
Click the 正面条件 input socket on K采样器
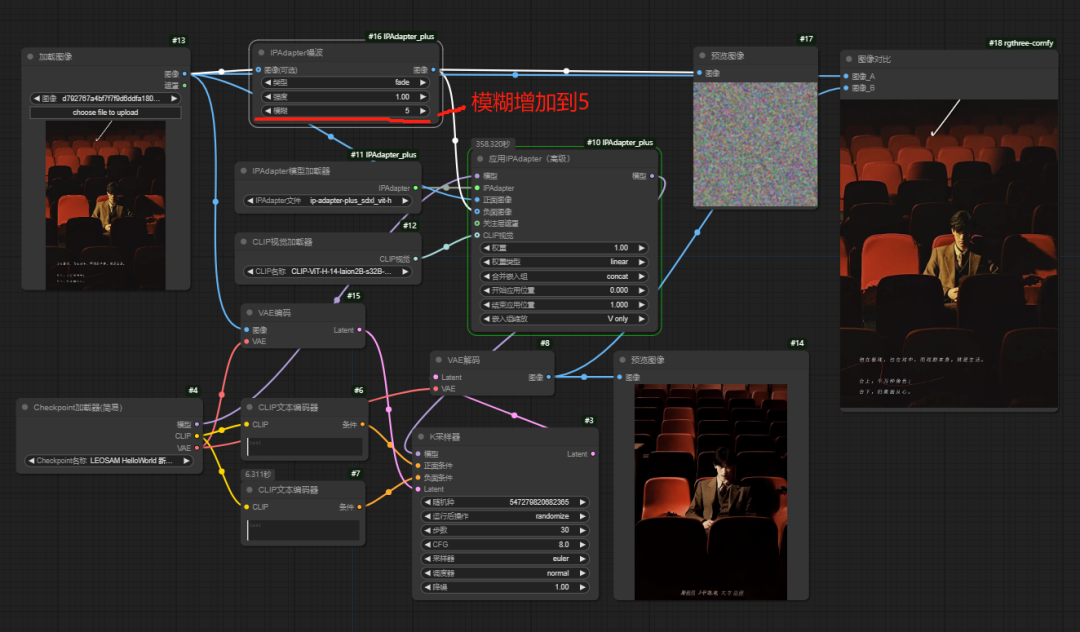tap(418, 465)
